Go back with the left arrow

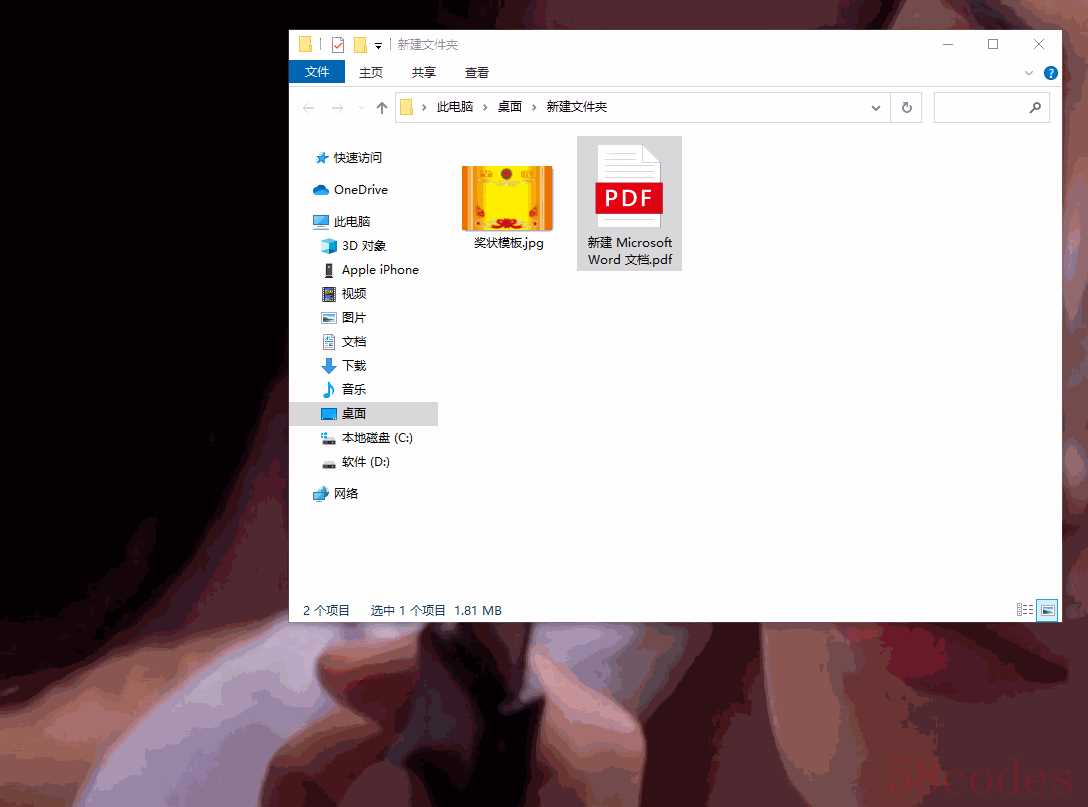pyautogui.click(x=309, y=108)
